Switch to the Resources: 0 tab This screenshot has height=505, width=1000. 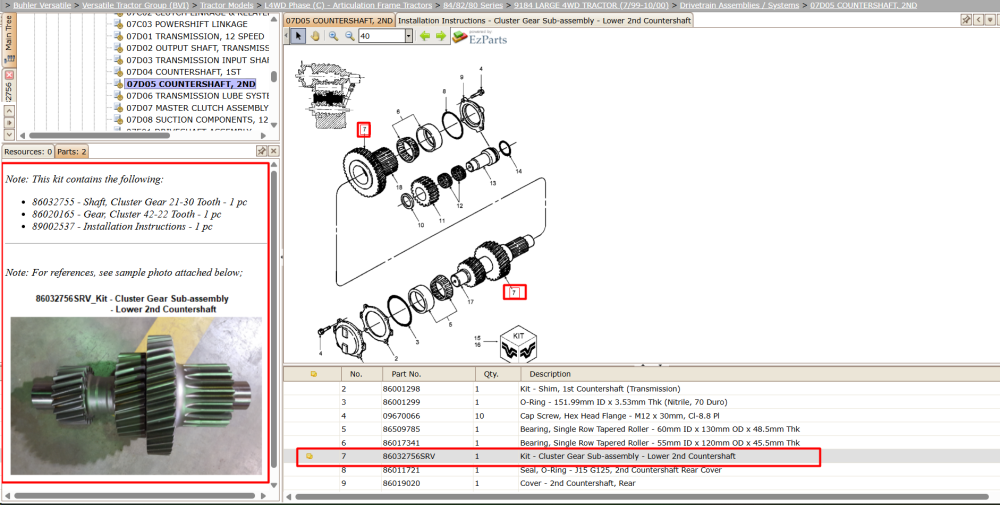(x=27, y=152)
